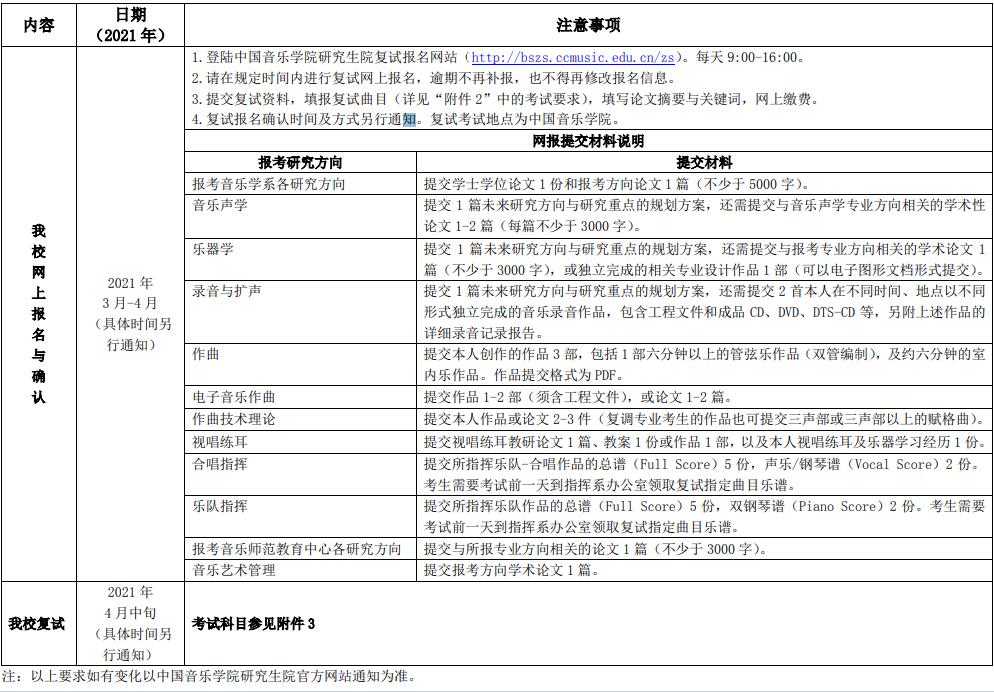Click the 考试科目参见附件3 text
Image resolution: width=994 pixels, height=692 pixels.
point(253,623)
